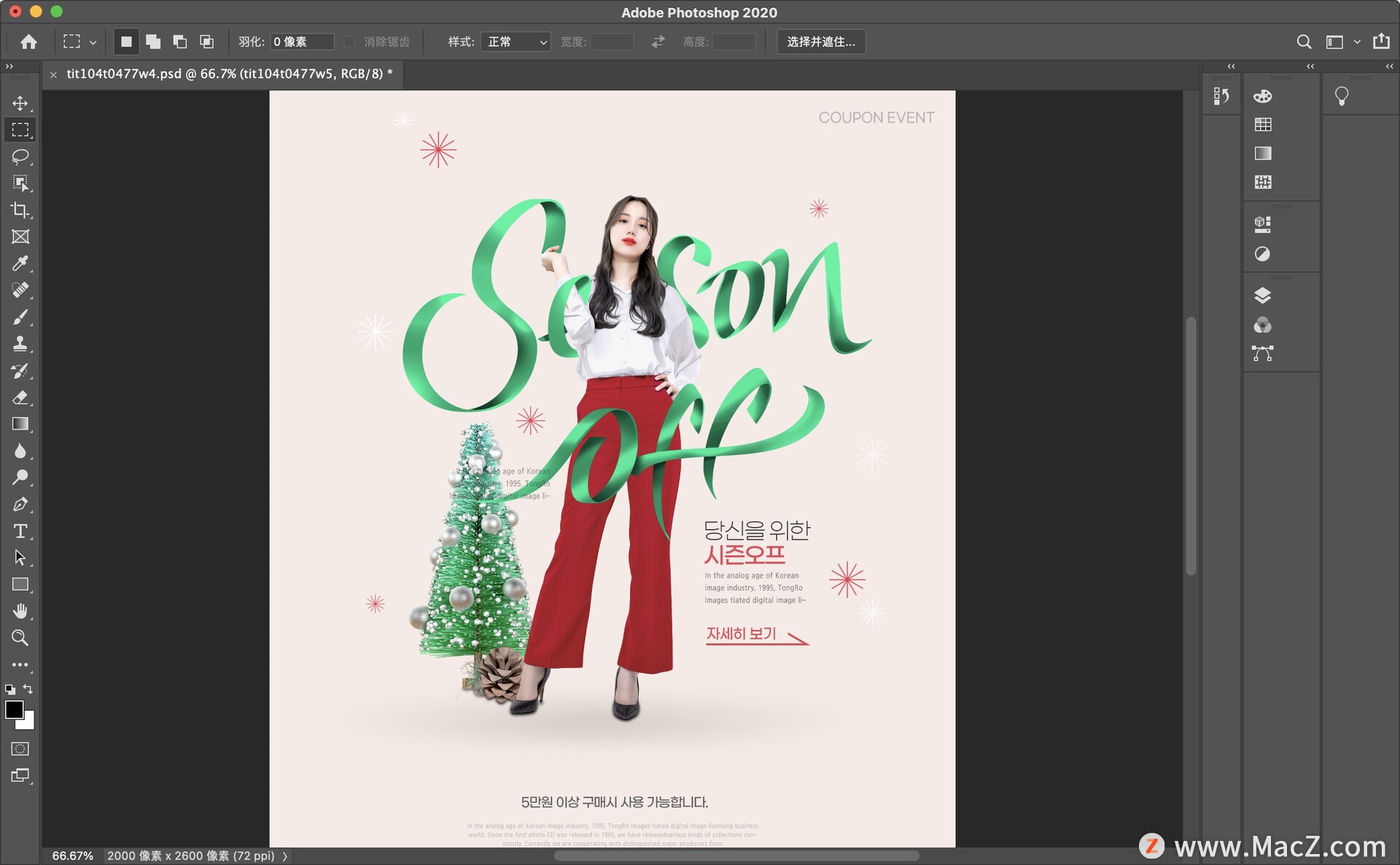Click the 选择并遮住 button

click(x=820, y=42)
